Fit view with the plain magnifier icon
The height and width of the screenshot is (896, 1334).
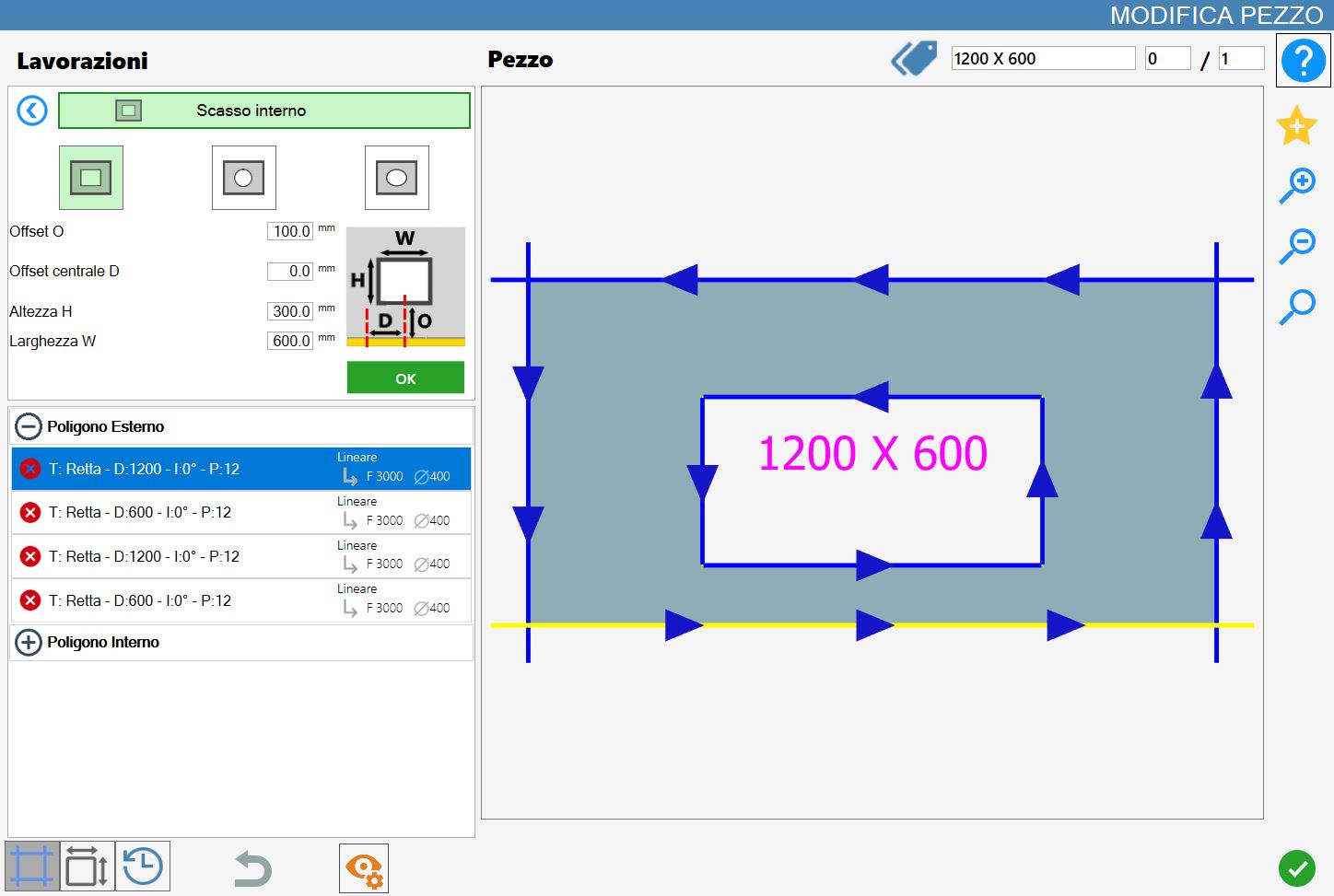1297,307
